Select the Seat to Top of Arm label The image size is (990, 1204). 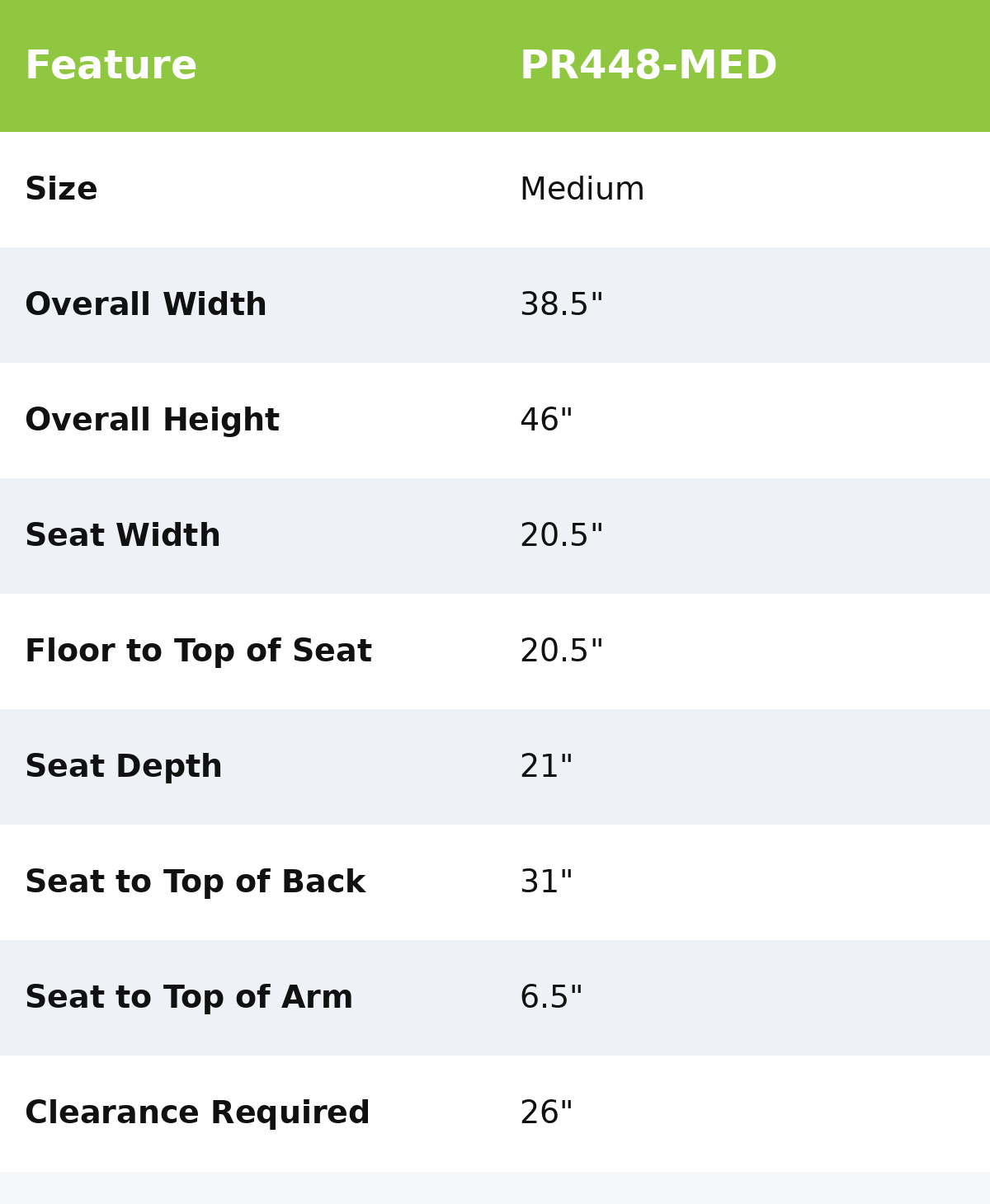coord(189,998)
